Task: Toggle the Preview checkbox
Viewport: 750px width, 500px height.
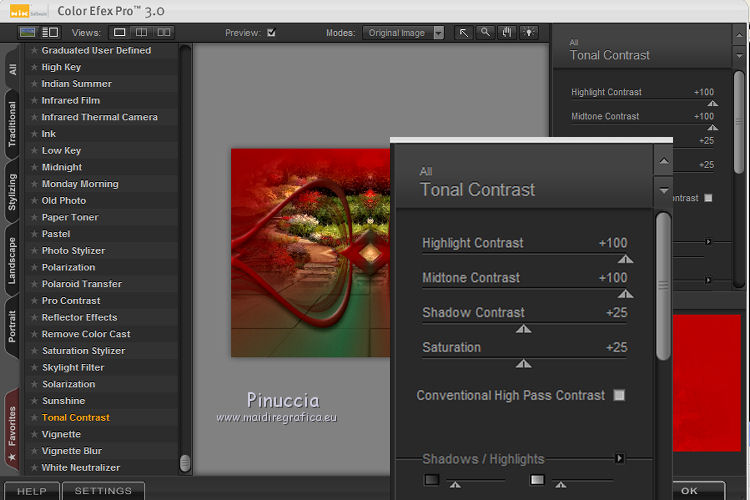Action: pyautogui.click(x=271, y=33)
